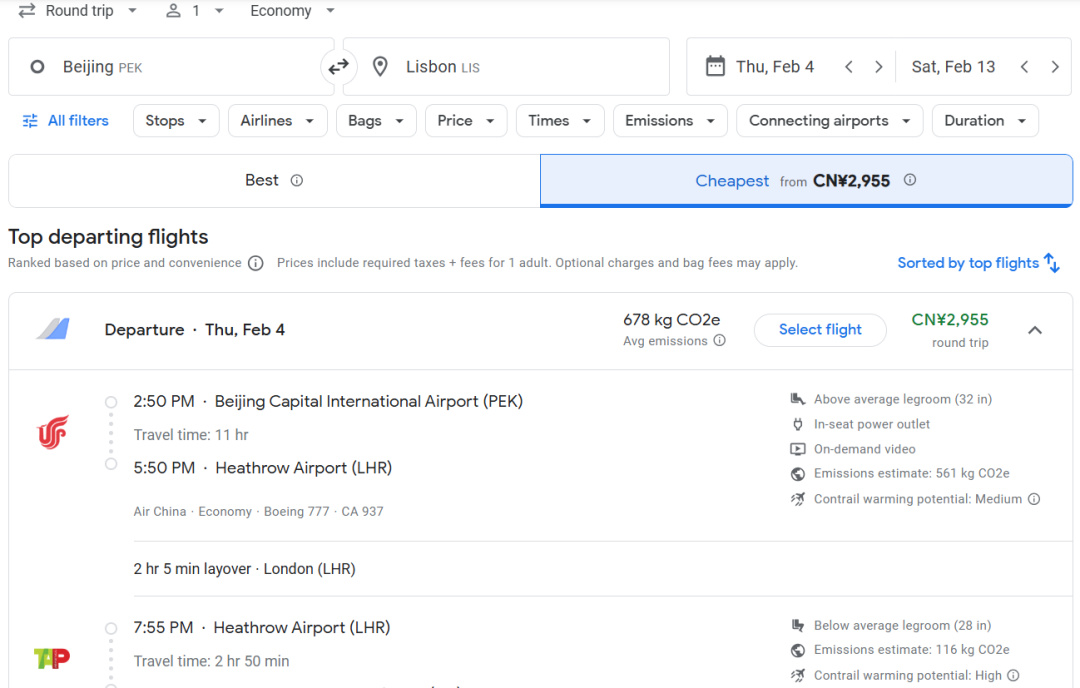Click the round trip arrows icon

pyautogui.click(x=27, y=11)
